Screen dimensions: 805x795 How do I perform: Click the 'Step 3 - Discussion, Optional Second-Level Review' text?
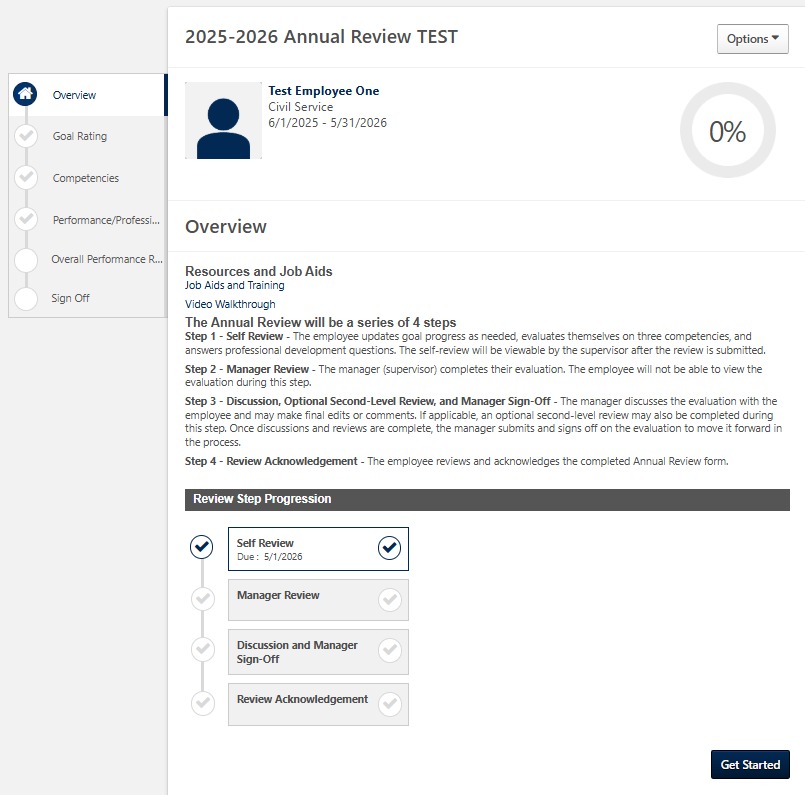[368, 401]
